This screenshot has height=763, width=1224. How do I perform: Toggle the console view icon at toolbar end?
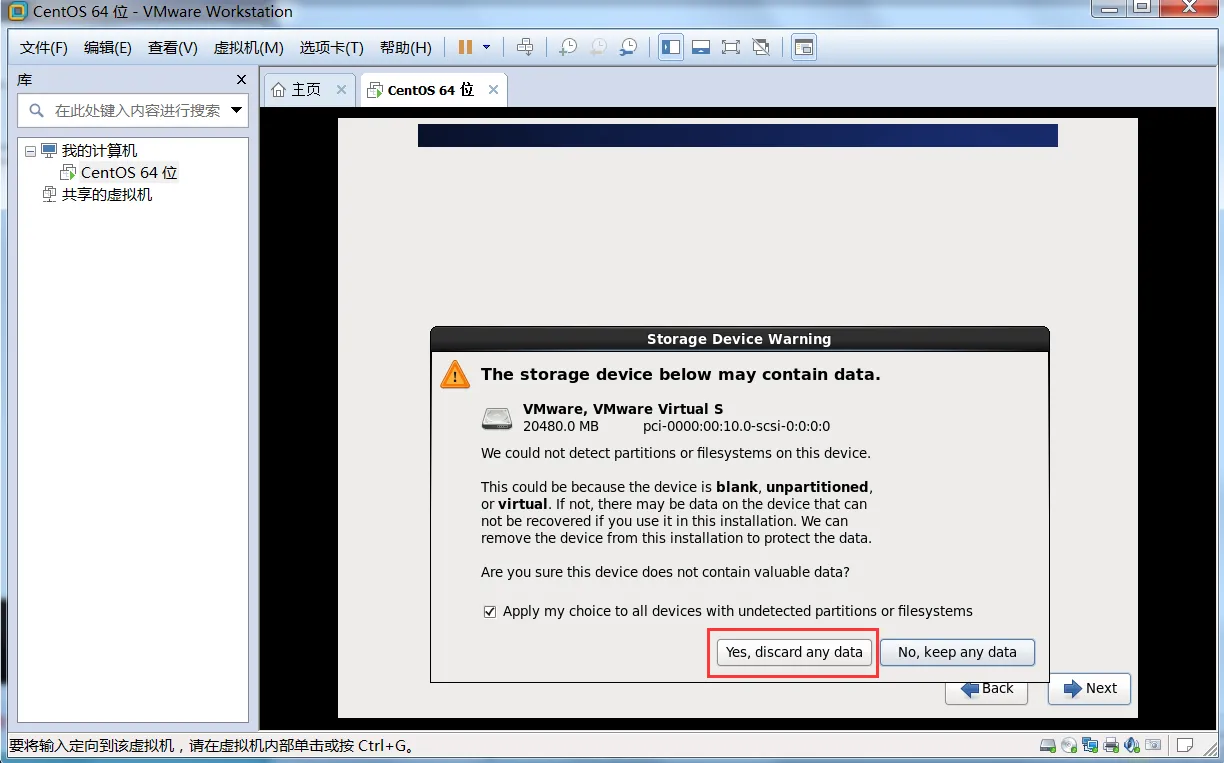point(804,47)
